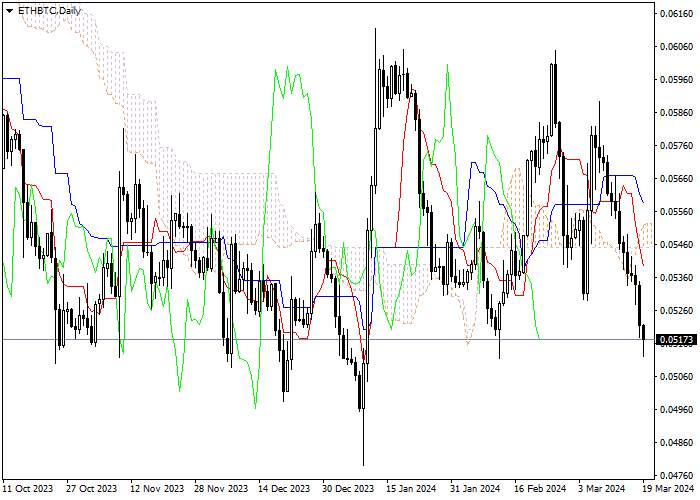Click the 0.05460 price scale label
The height and width of the screenshot is (500, 700).
(x=677, y=244)
